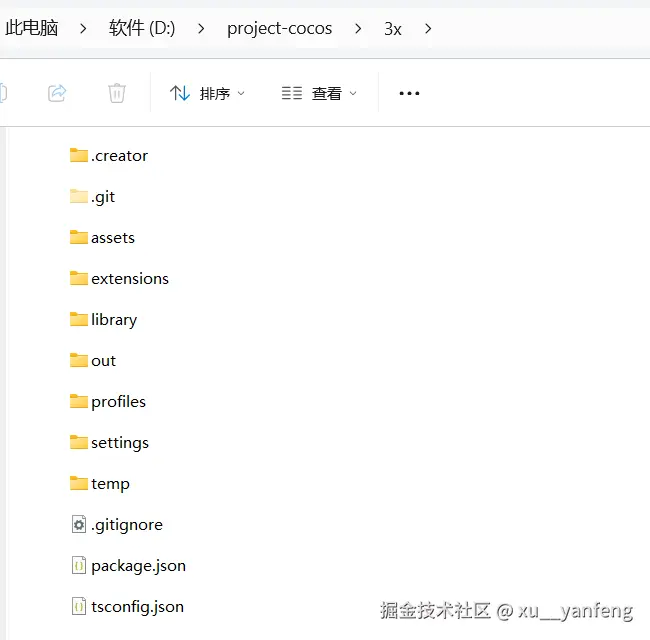Image resolution: width=650 pixels, height=640 pixels.
Task: Select the .creator folder icon
Action: point(79,155)
